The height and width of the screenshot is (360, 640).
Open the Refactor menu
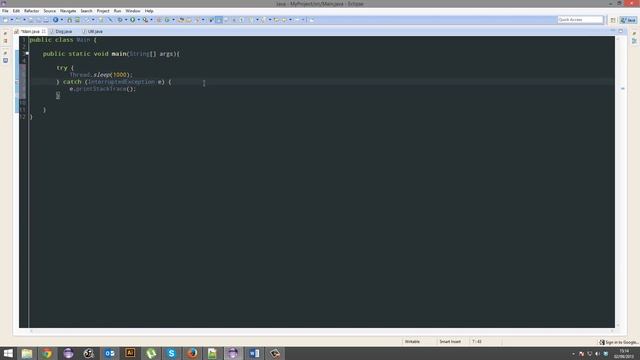click(x=31, y=11)
